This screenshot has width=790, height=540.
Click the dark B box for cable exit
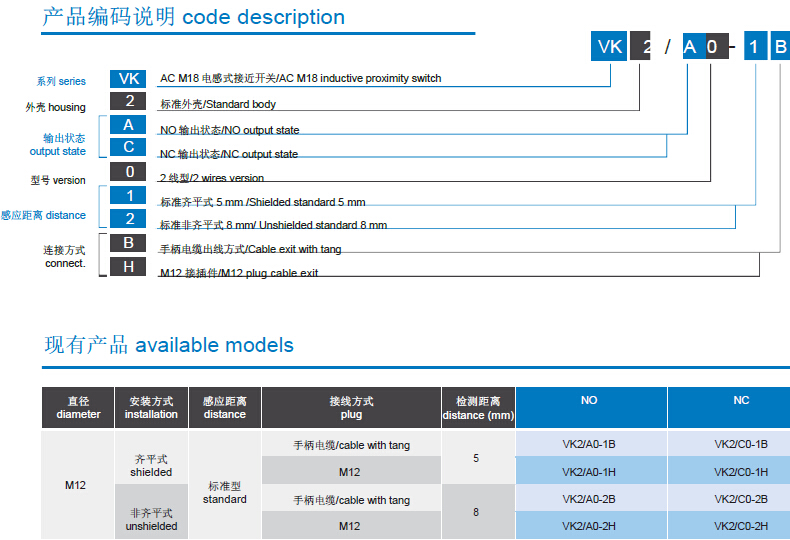point(128,243)
